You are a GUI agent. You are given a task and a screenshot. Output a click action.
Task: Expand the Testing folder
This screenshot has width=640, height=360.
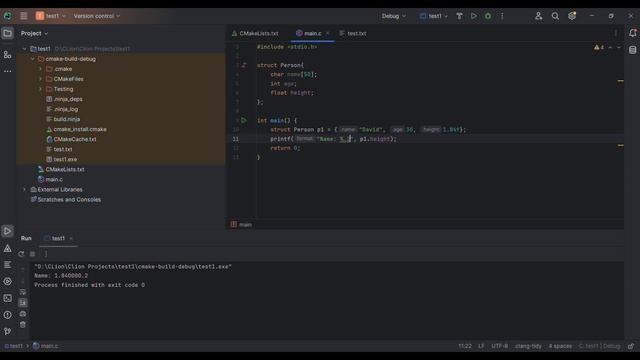[x=40, y=89]
